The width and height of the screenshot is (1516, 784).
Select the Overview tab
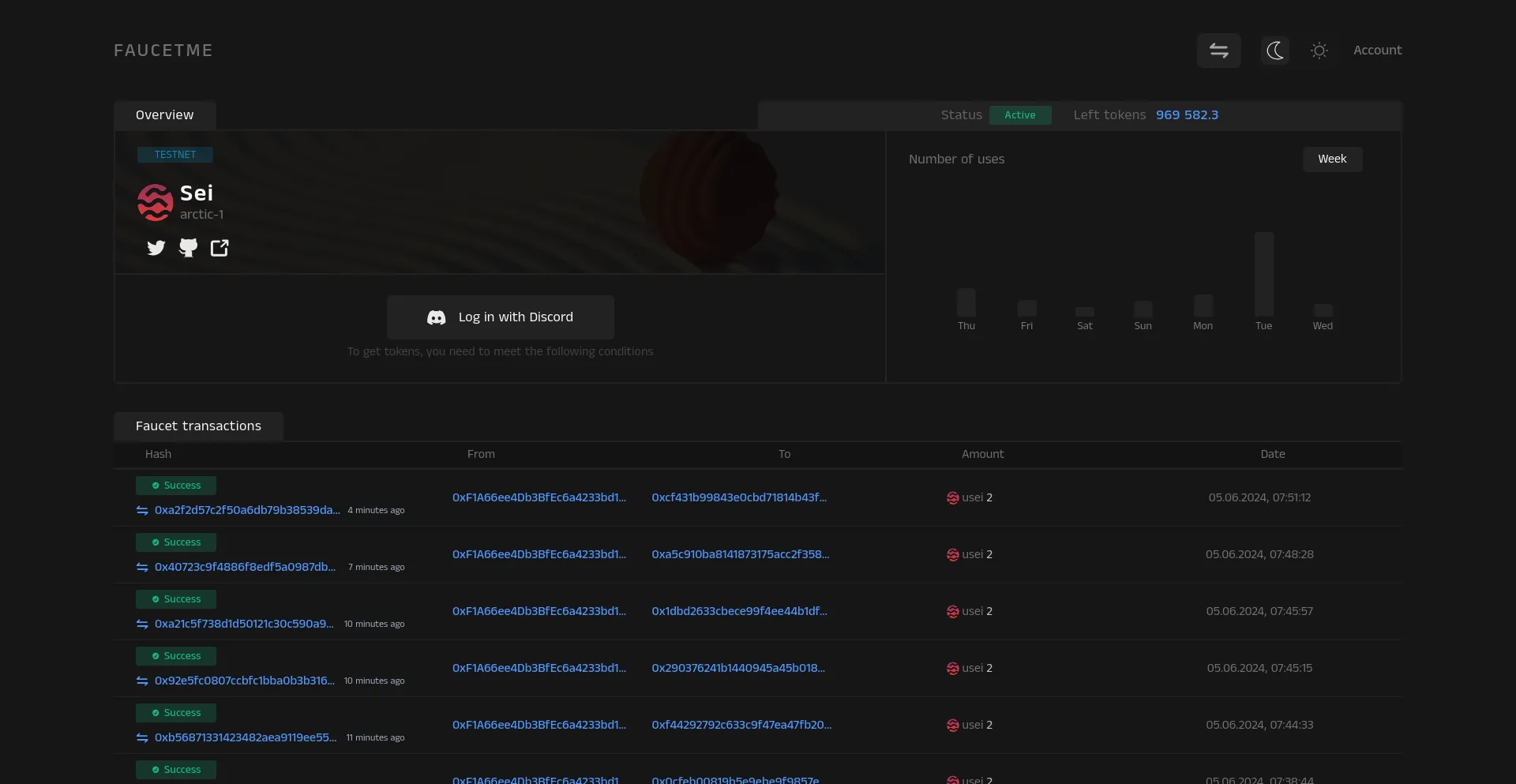click(x=164, y=115)
